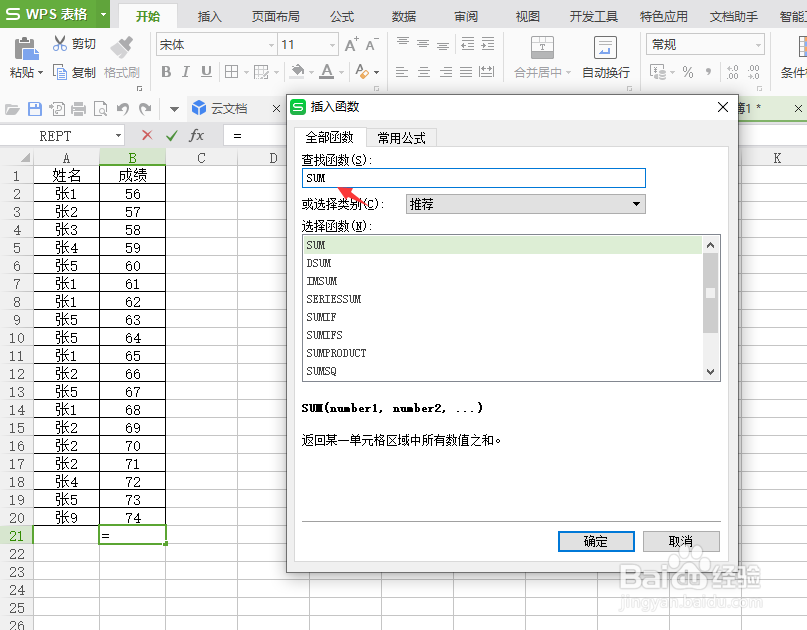Open the 常规 number format dropdown
This screenshot has width=807, height=630.
pos(755,44)
